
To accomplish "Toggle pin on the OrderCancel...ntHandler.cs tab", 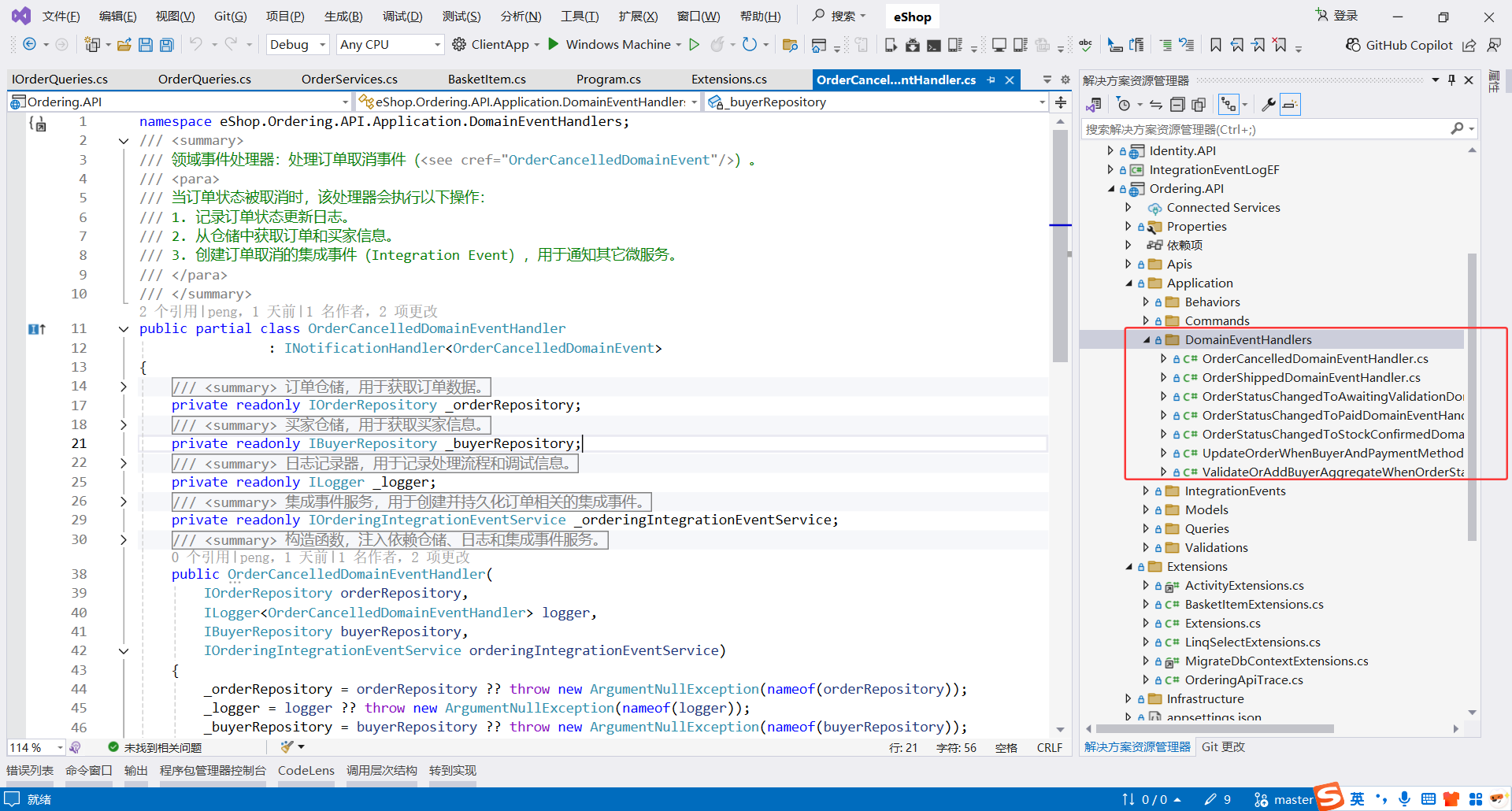I will [991, 80].
